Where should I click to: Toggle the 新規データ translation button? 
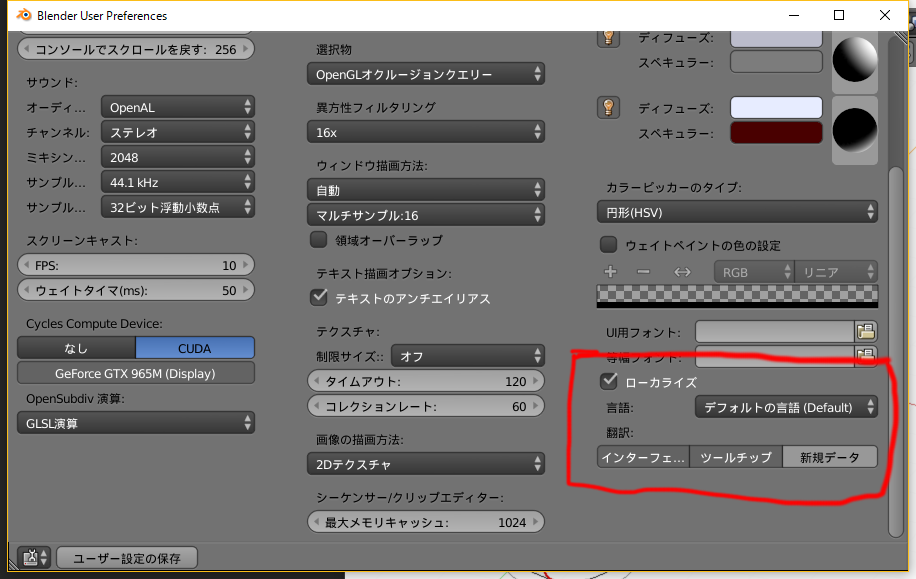click(830, 457)
